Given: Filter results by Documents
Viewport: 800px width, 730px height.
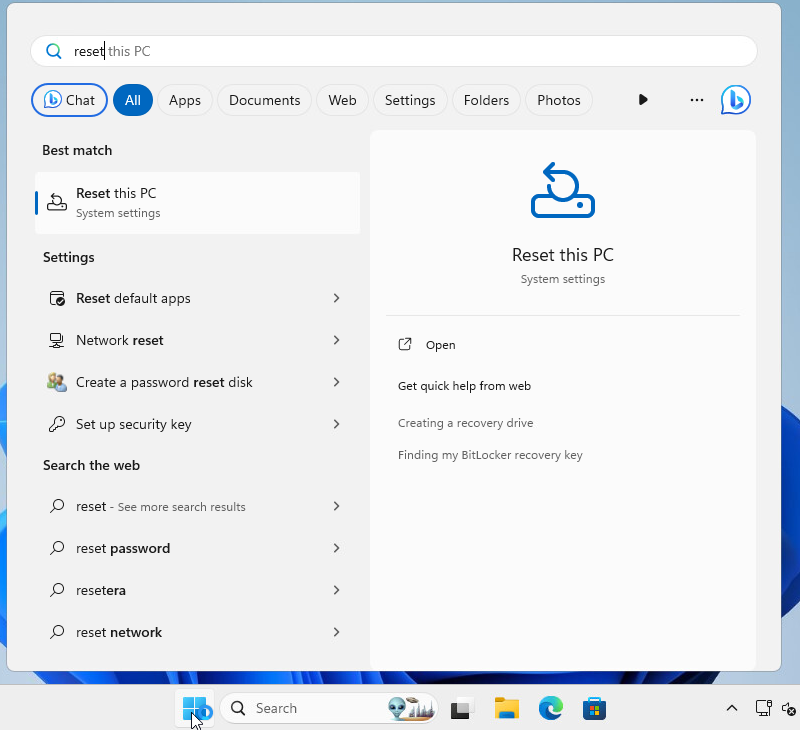Looking at the screenshot, I should [x=264, y=100].
